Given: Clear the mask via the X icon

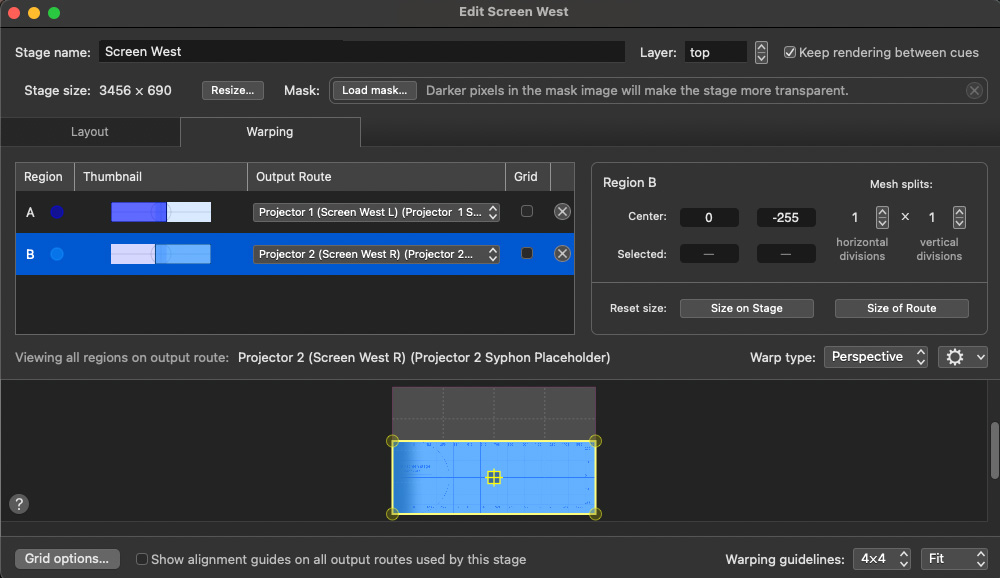Looking at the screenshot, I should [x=974, y=90].
